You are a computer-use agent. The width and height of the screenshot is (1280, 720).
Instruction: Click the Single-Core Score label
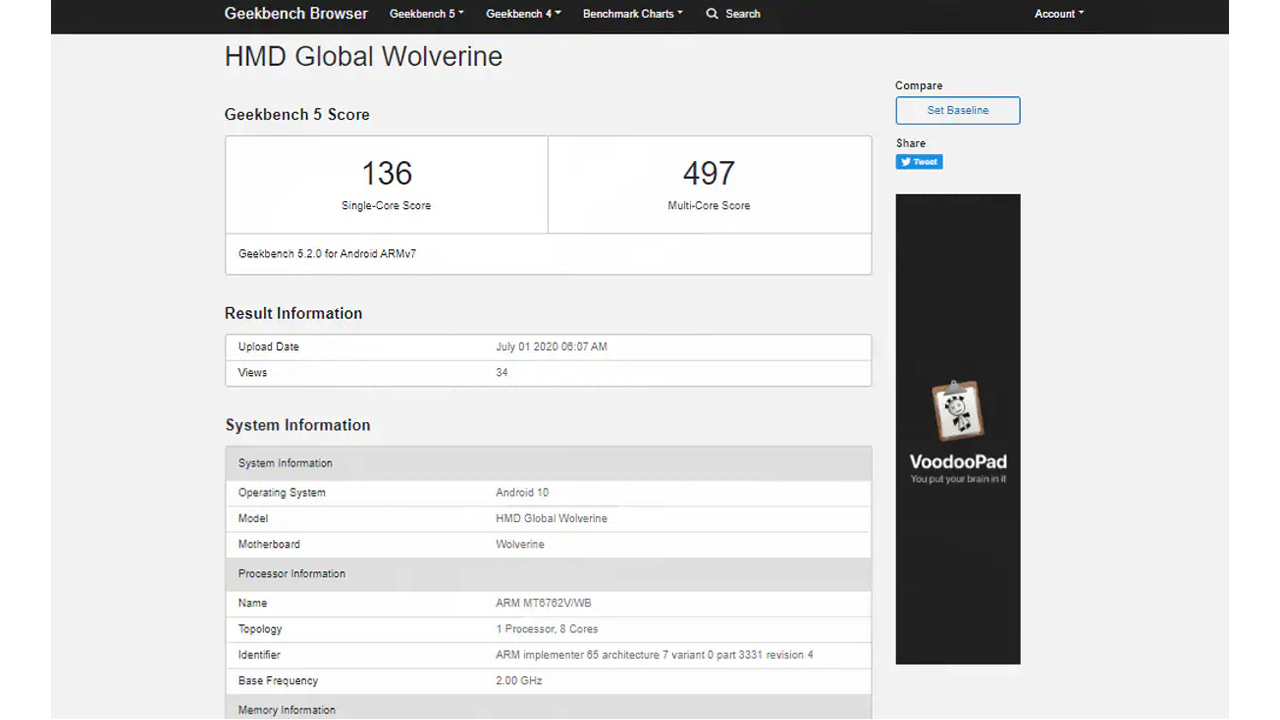pos(386,206)
